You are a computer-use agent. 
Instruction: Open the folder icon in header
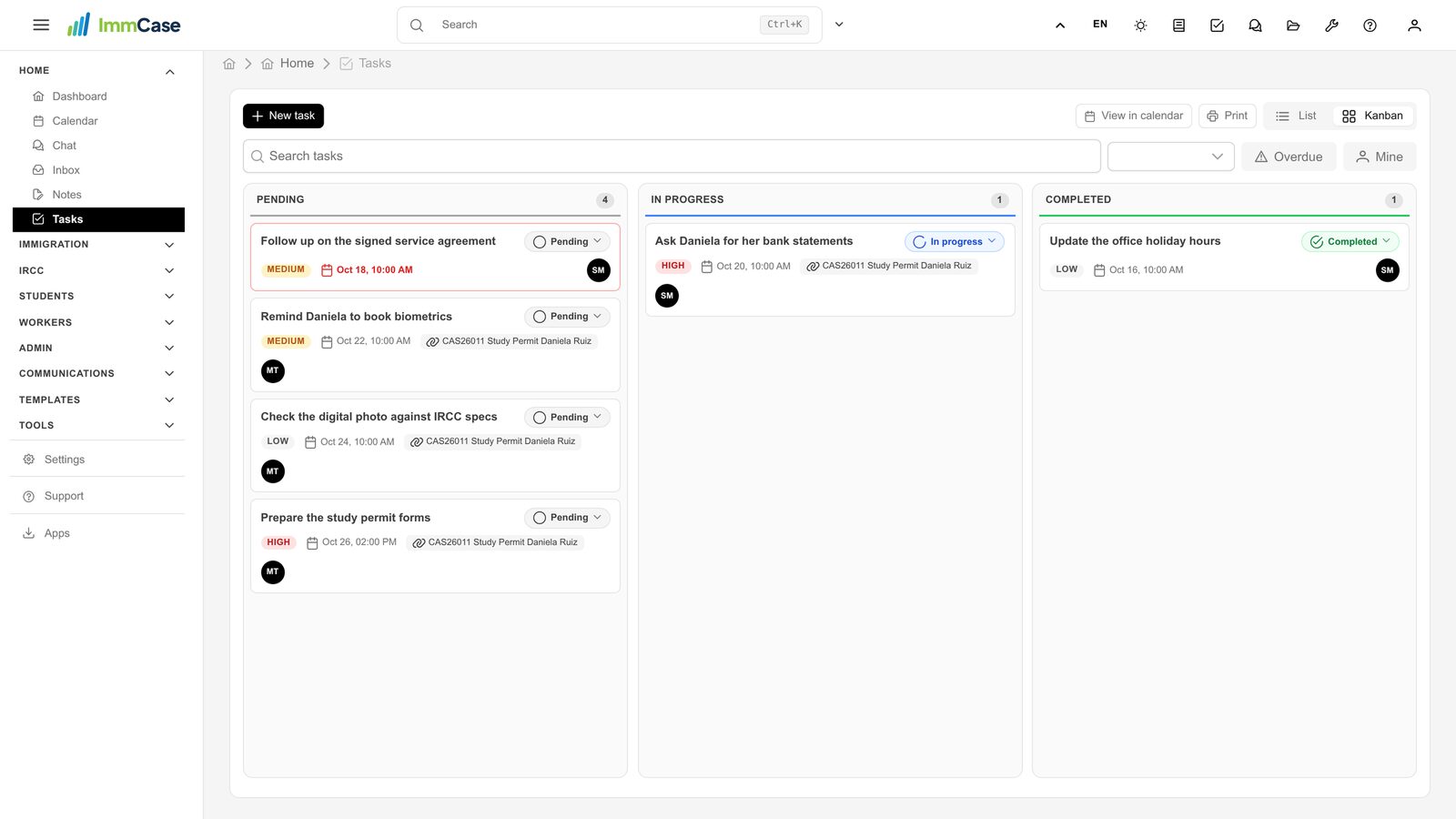tap(1293, 25)
